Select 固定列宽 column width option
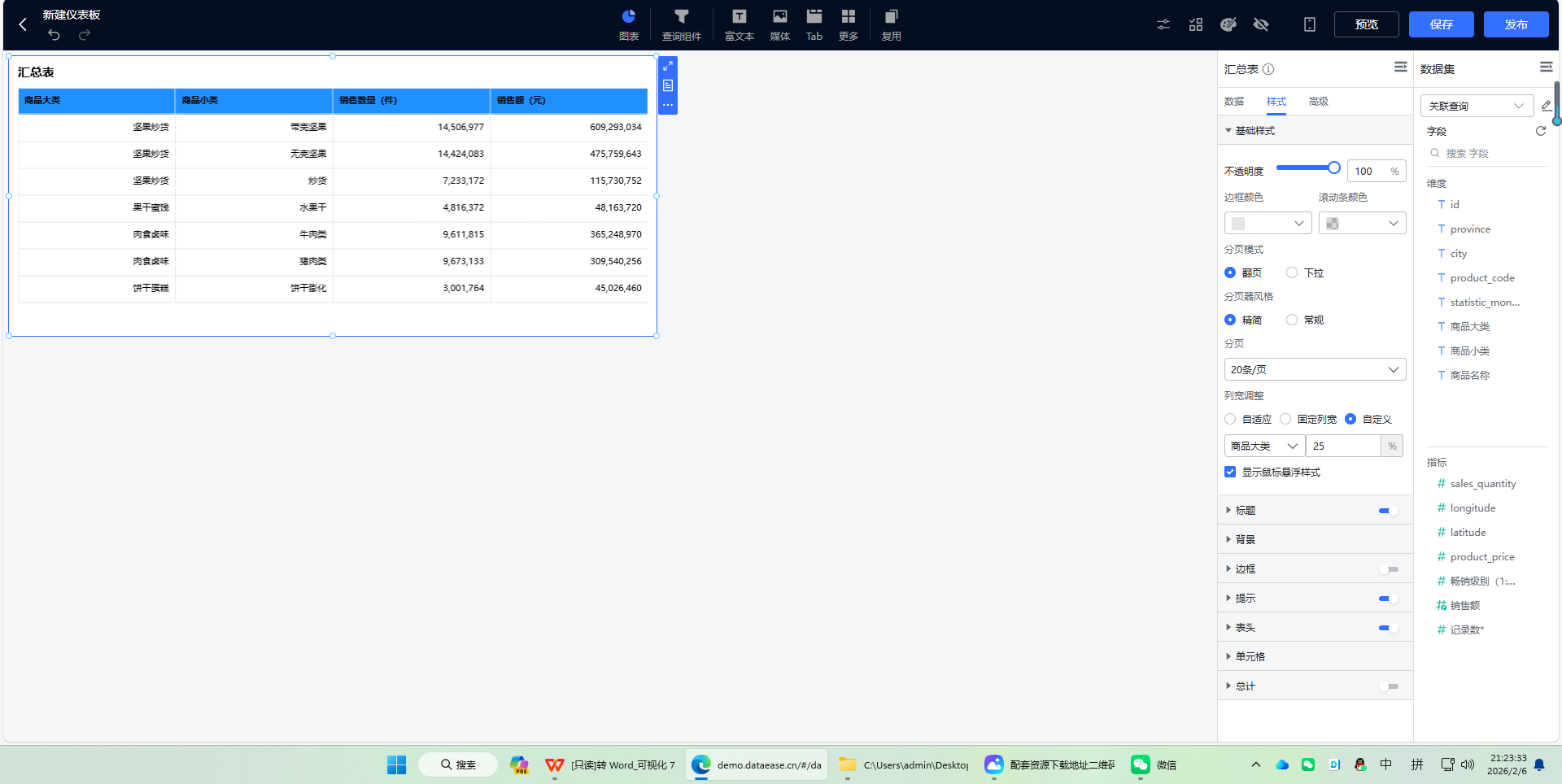 [x=1308, y=419]
